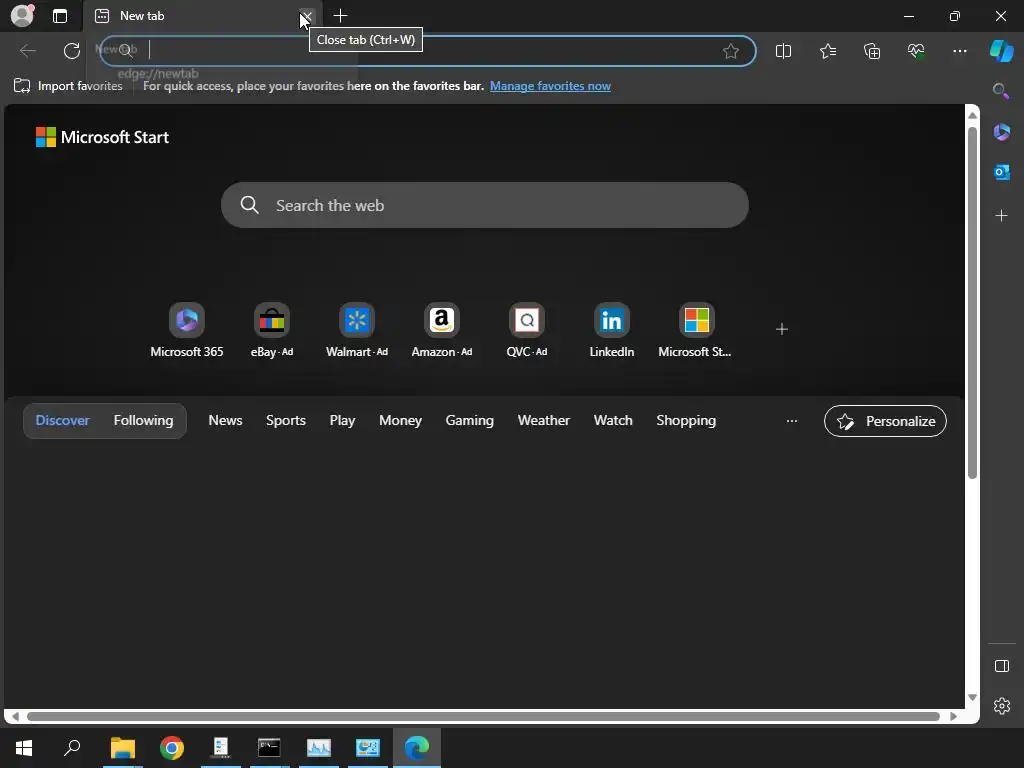The height and width of the screenshot is (768, 1024).
Task: Switch to Microsoft Edge taskbar icon
Action: coord(417,748)
